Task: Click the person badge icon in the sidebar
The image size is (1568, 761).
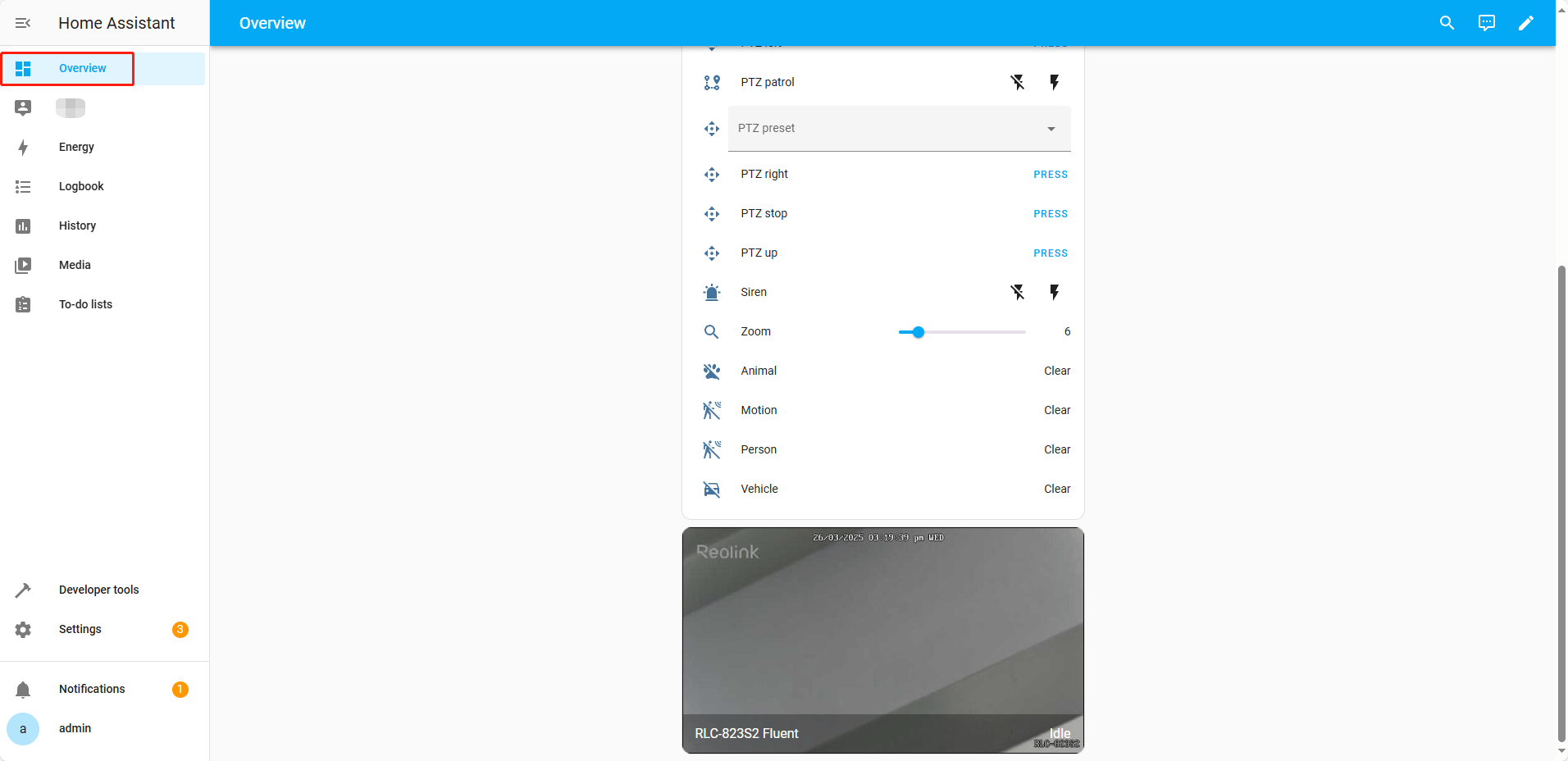Action: coord(23,108)
